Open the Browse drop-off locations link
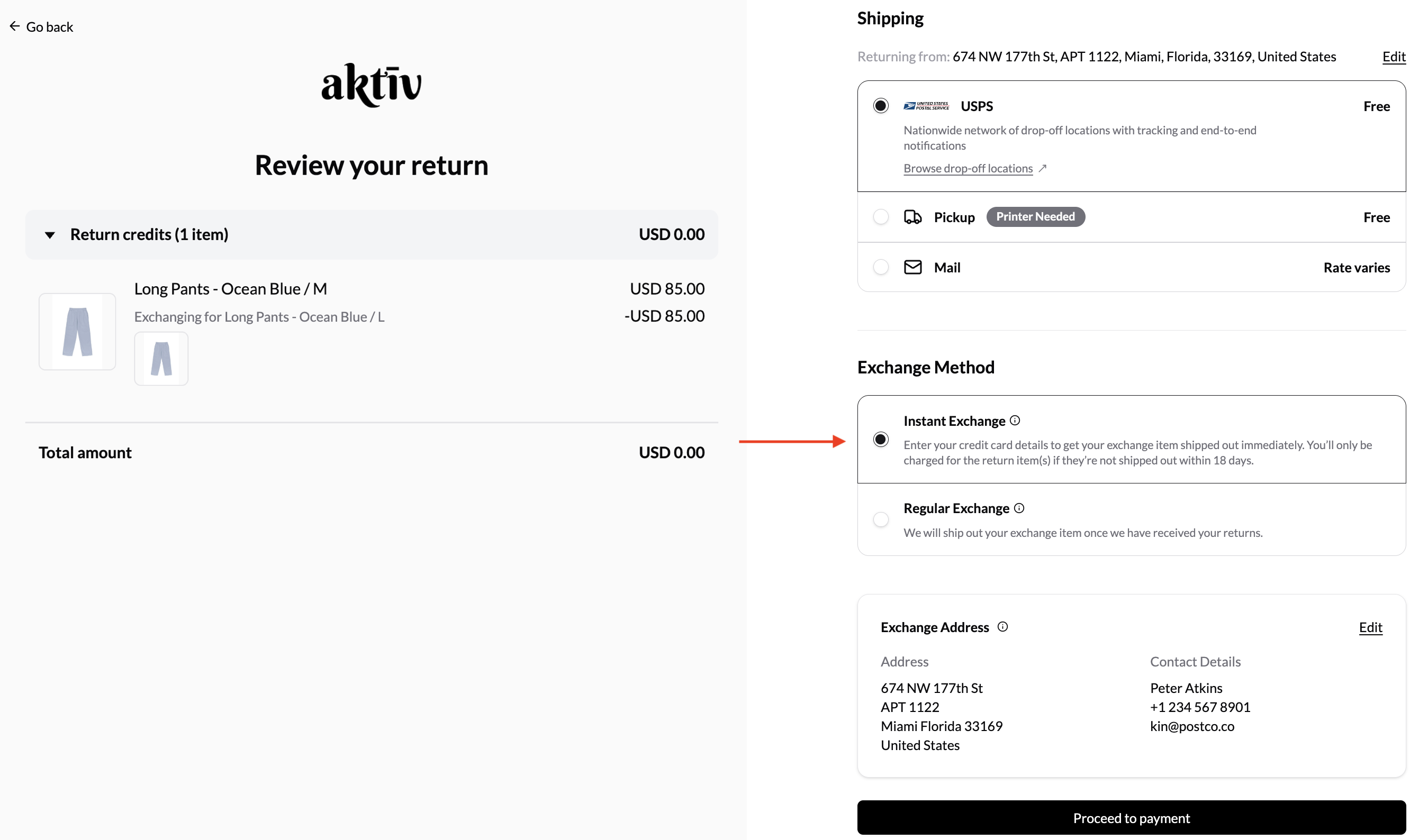1428x840 pixels. 968,168
